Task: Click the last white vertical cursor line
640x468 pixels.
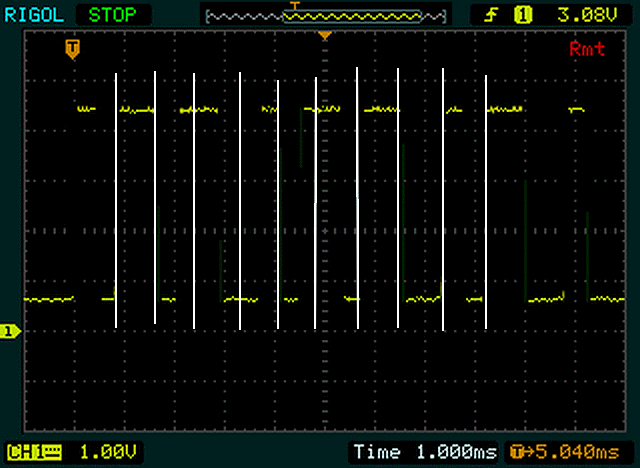Action: click(486, 202)
